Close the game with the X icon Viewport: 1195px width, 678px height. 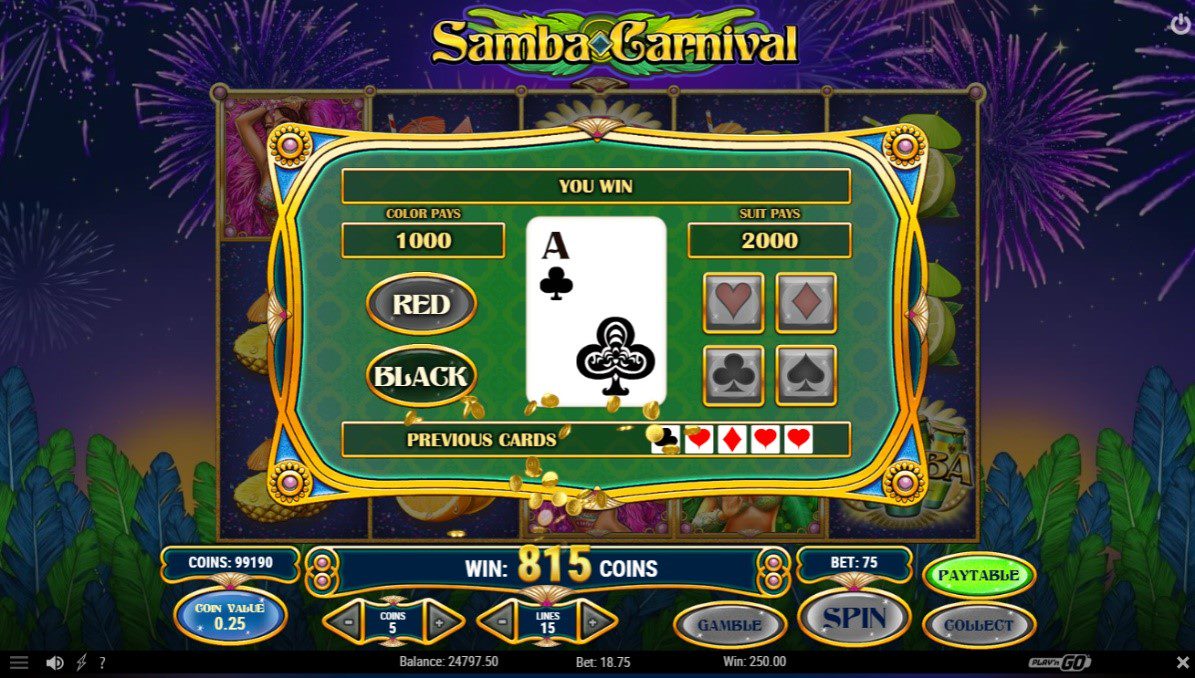1182,662
